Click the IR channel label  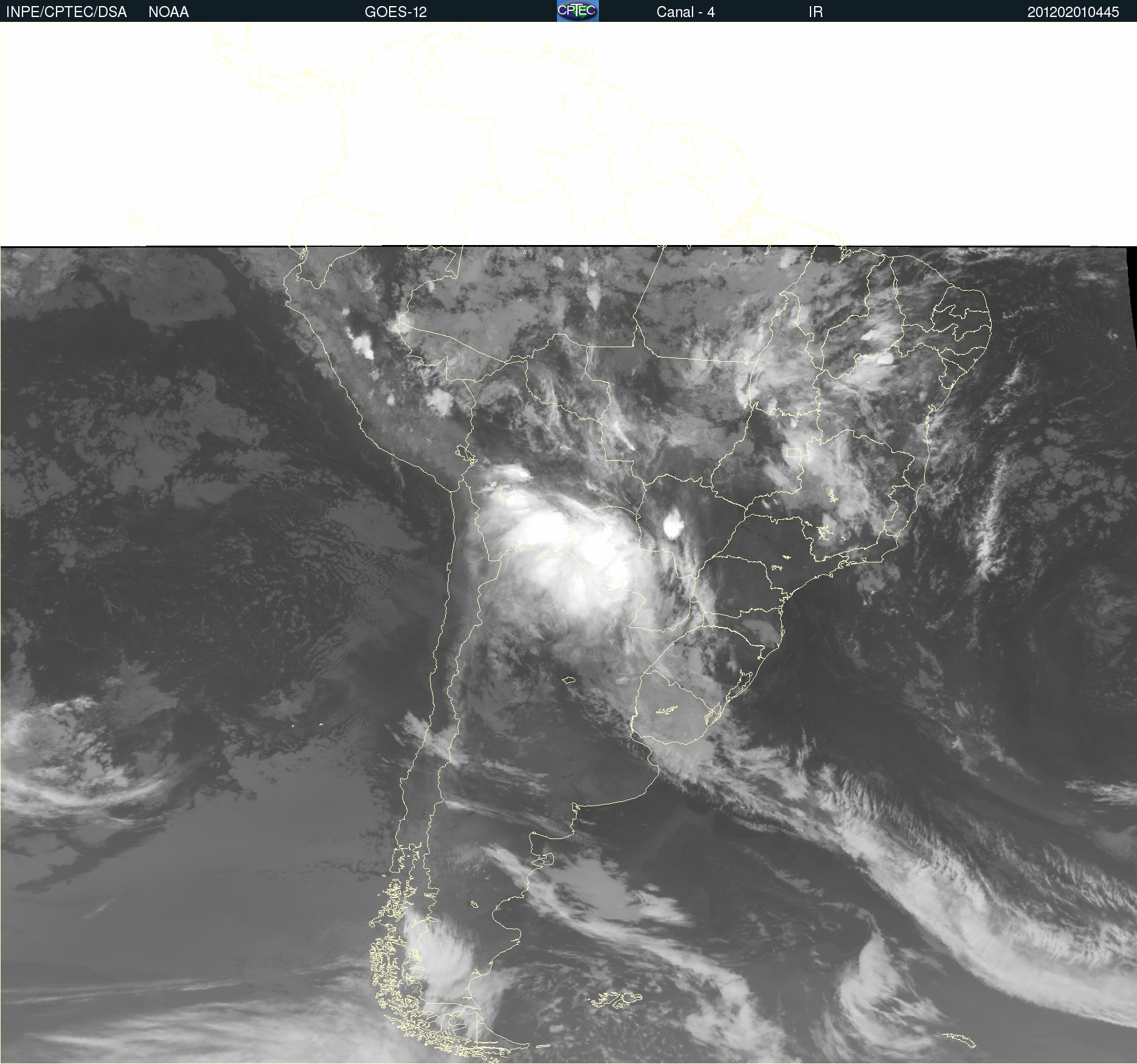(816, 12)
